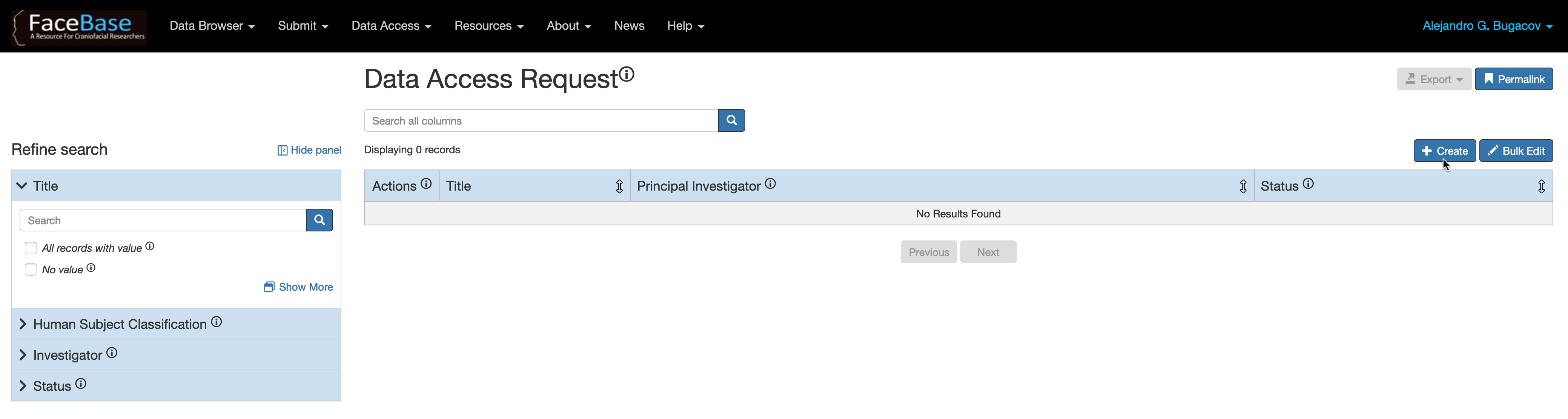Click the Title facet search magnifier icon

point(319,220)
